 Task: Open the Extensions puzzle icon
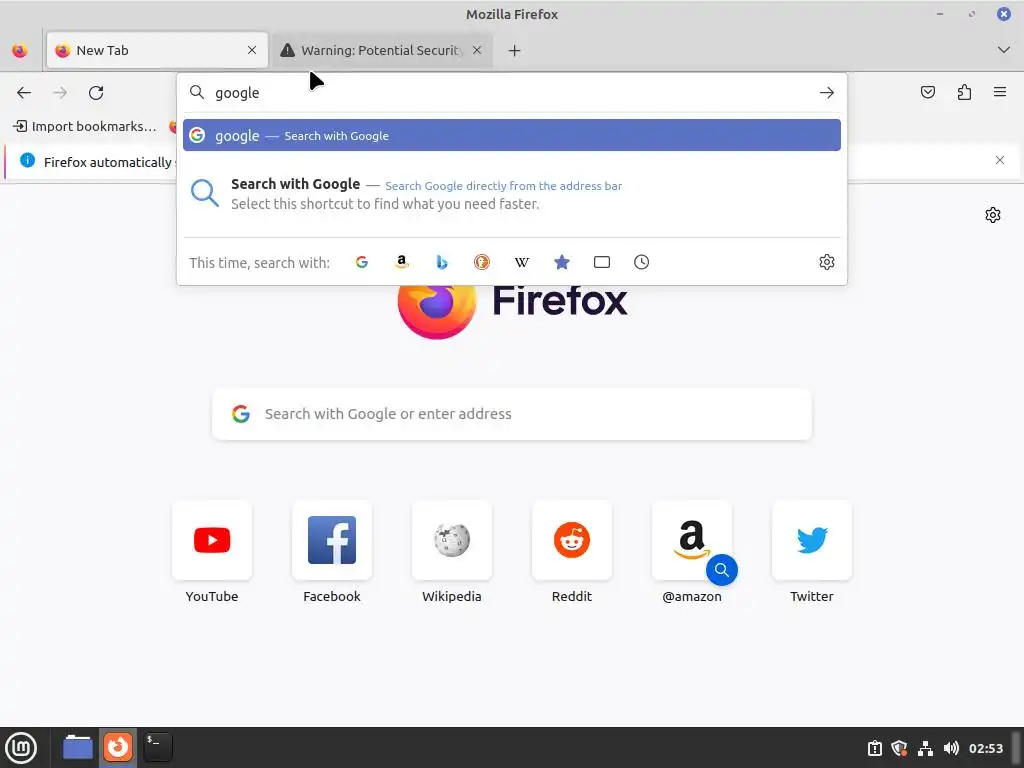coord(964,92)
